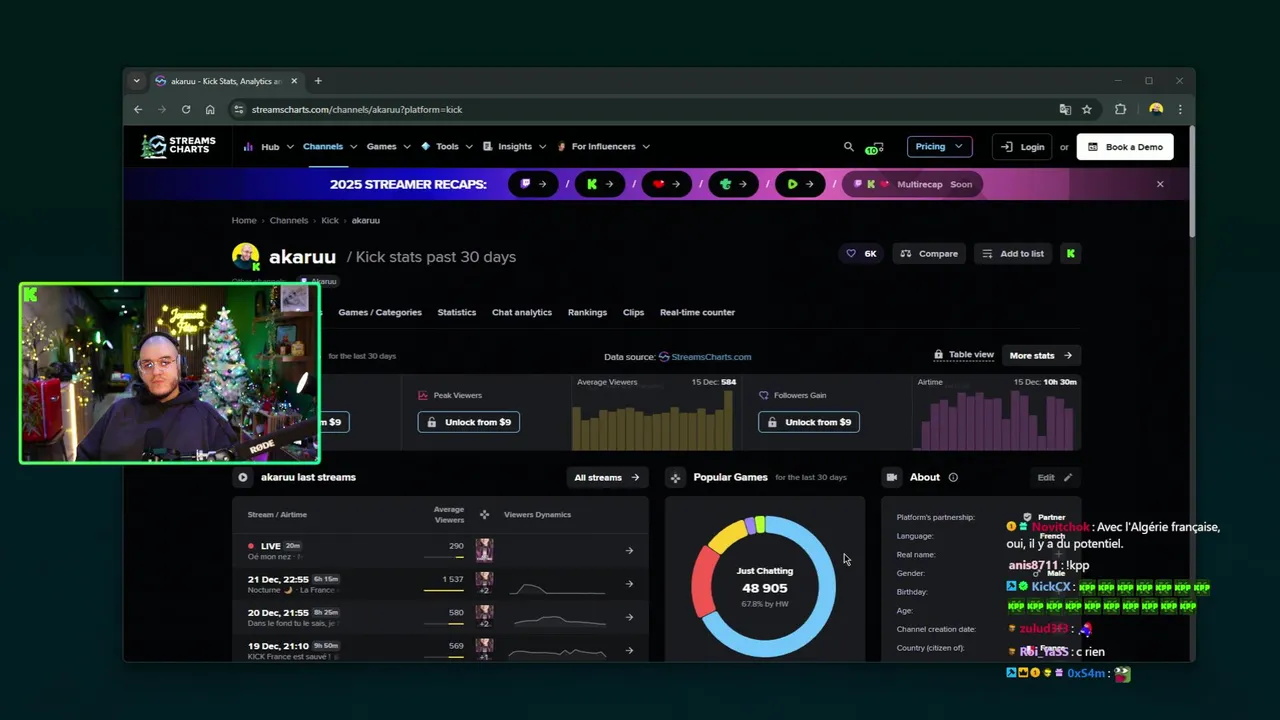Click the Kick breadcrumb link
The width and height of the screenshot is (1280, 720).
[330, 220]
